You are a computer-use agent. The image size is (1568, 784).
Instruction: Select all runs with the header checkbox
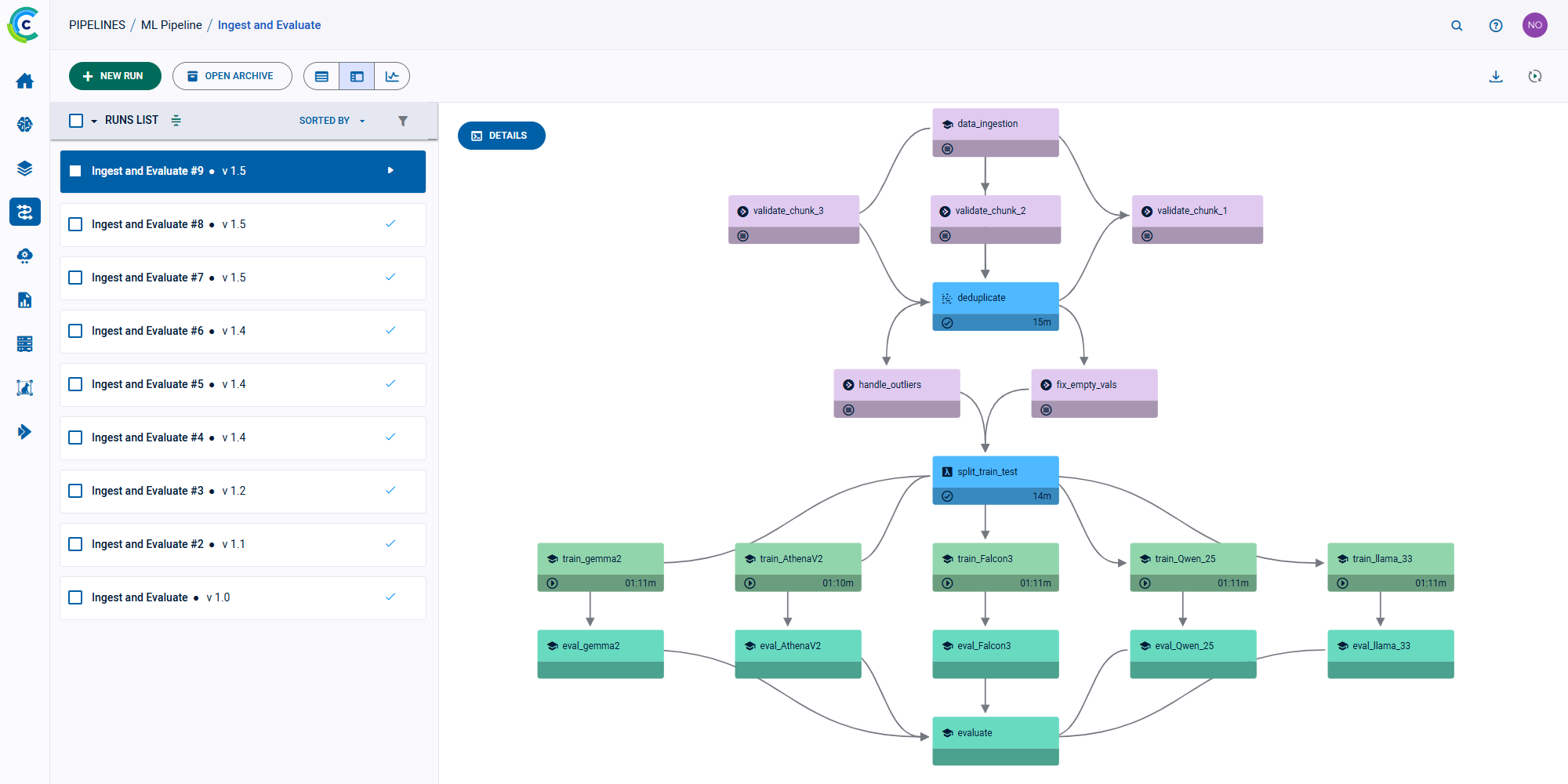74,120
